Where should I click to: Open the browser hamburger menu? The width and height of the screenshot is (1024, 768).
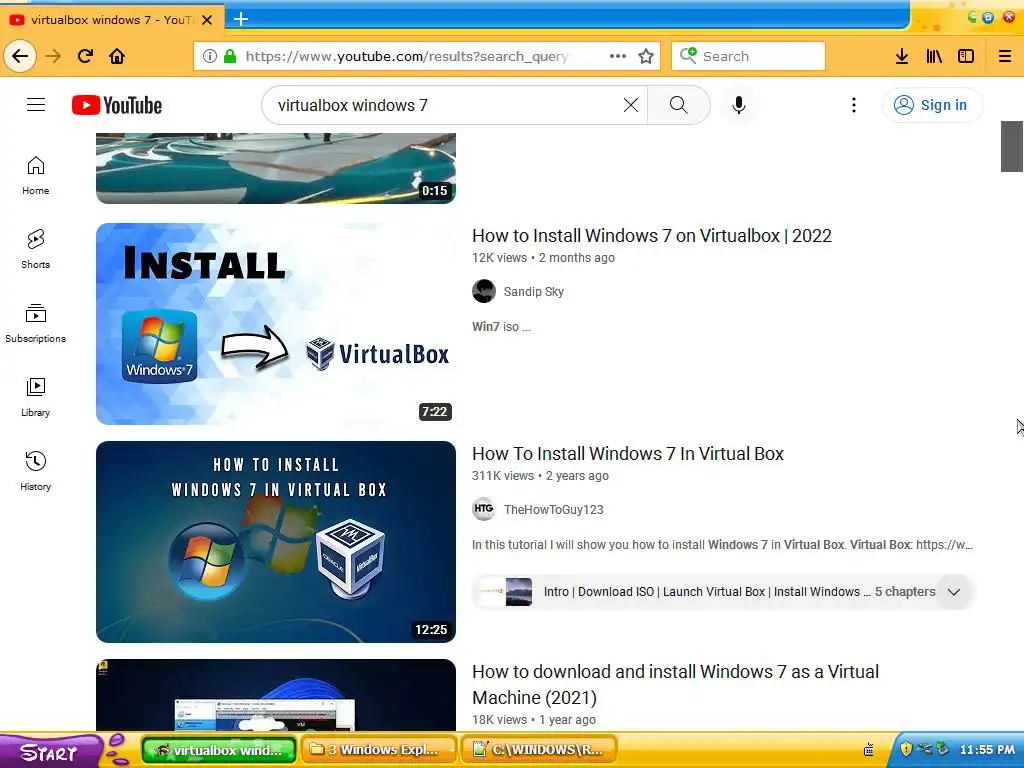point(1005,56)
